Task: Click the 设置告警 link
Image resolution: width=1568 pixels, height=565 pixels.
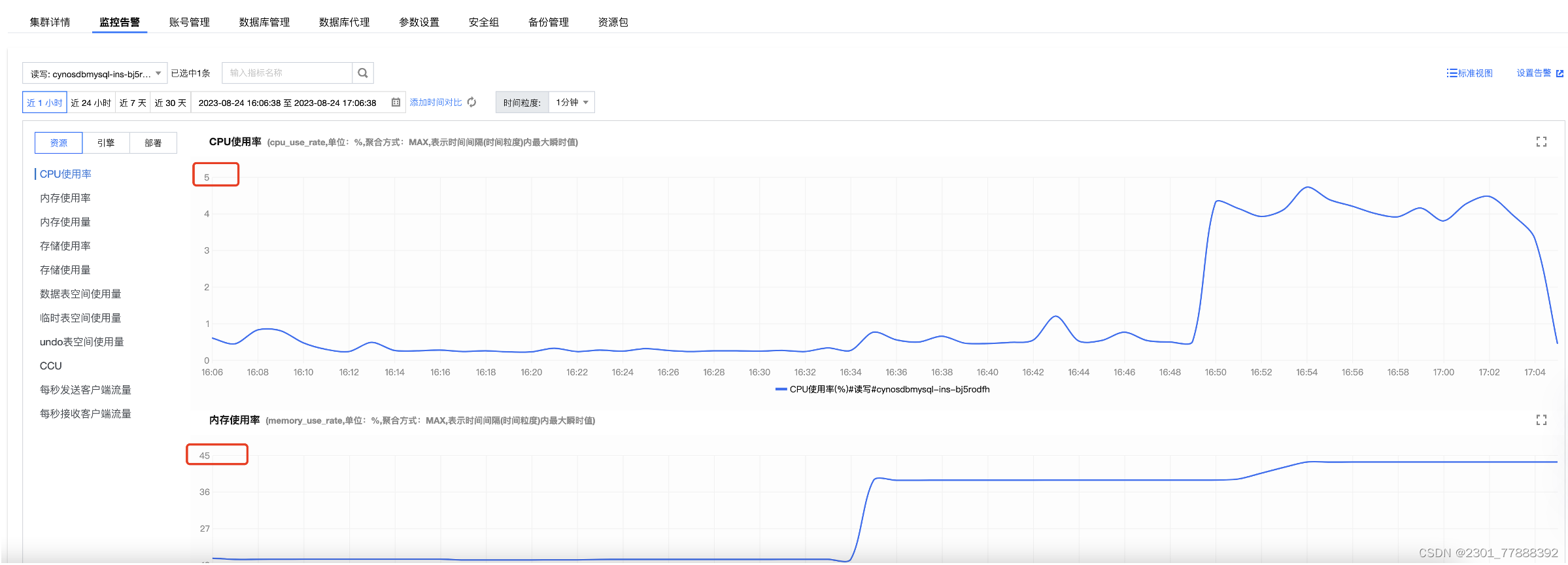Action: point(1534,73)
